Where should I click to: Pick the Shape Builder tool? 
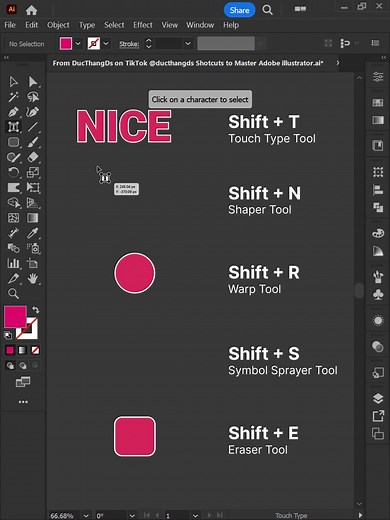point(13,203)
